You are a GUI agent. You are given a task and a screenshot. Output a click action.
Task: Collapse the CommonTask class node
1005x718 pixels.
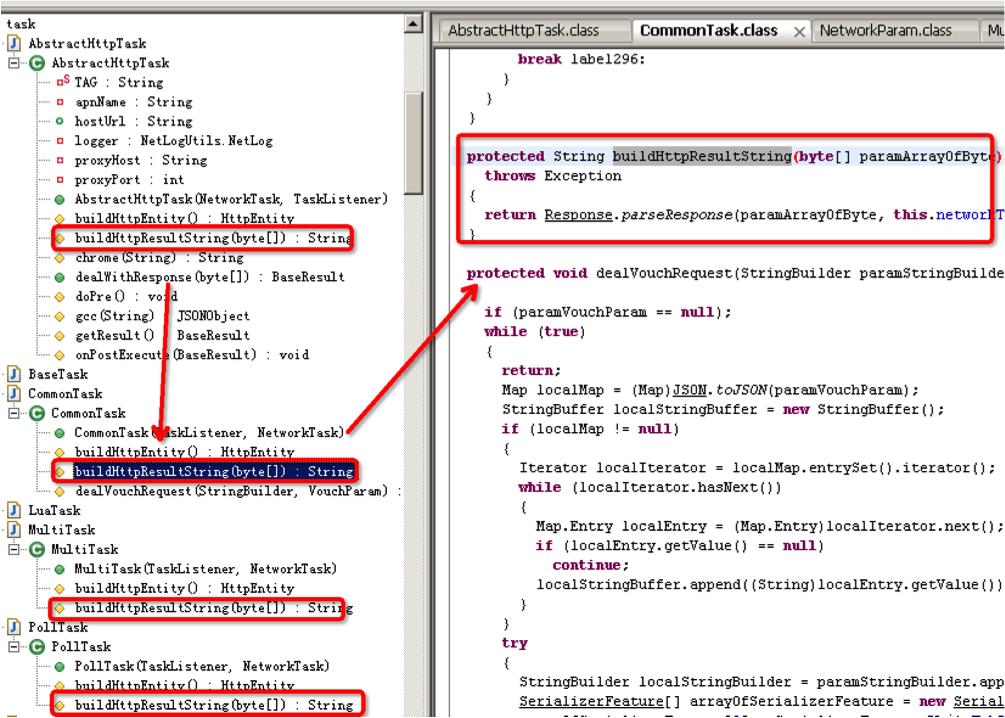point(14,413)
